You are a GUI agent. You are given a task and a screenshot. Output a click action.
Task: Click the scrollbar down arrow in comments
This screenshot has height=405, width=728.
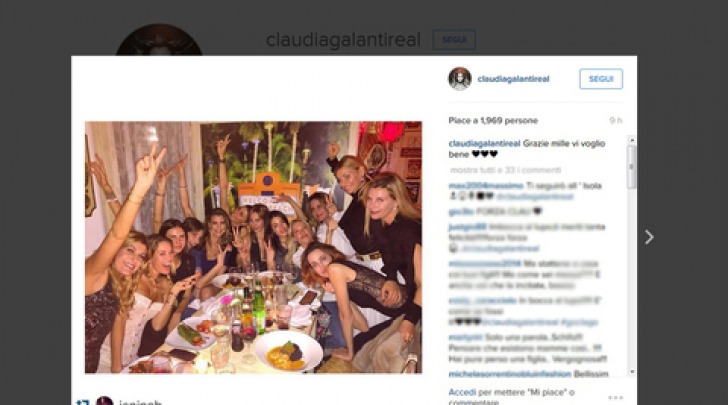(631, 372)
